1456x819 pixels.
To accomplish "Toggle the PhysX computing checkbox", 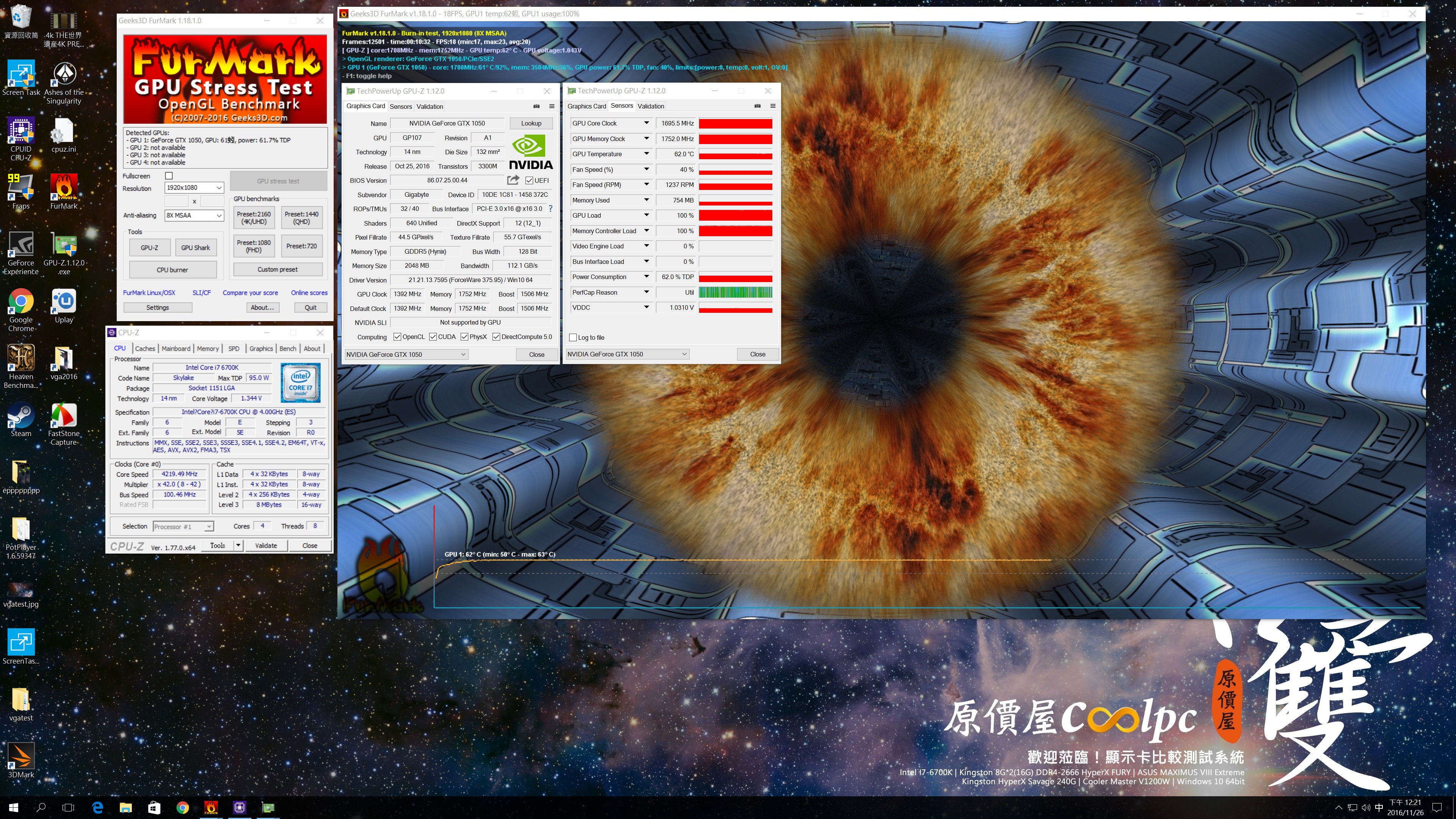I will click(464, 337).
